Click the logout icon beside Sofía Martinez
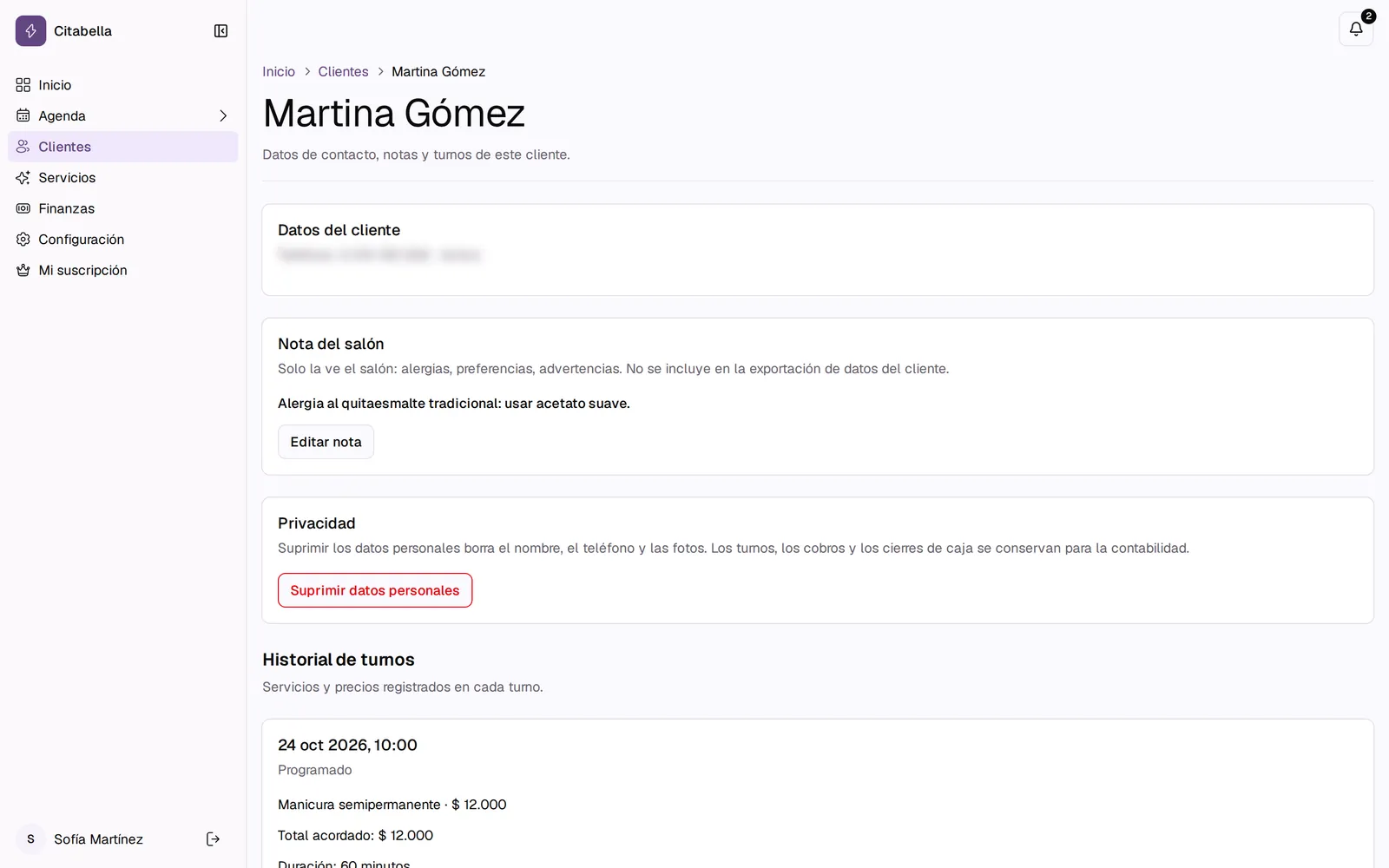1389x868 pixels. click(213, 838)
